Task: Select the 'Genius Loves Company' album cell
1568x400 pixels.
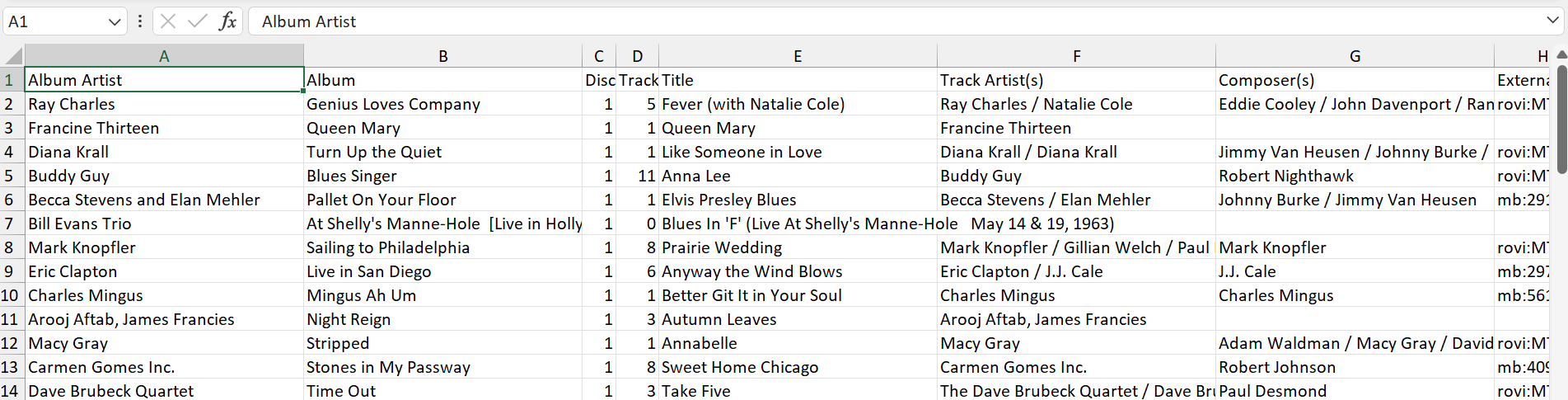Action: (x=393, y=104)
